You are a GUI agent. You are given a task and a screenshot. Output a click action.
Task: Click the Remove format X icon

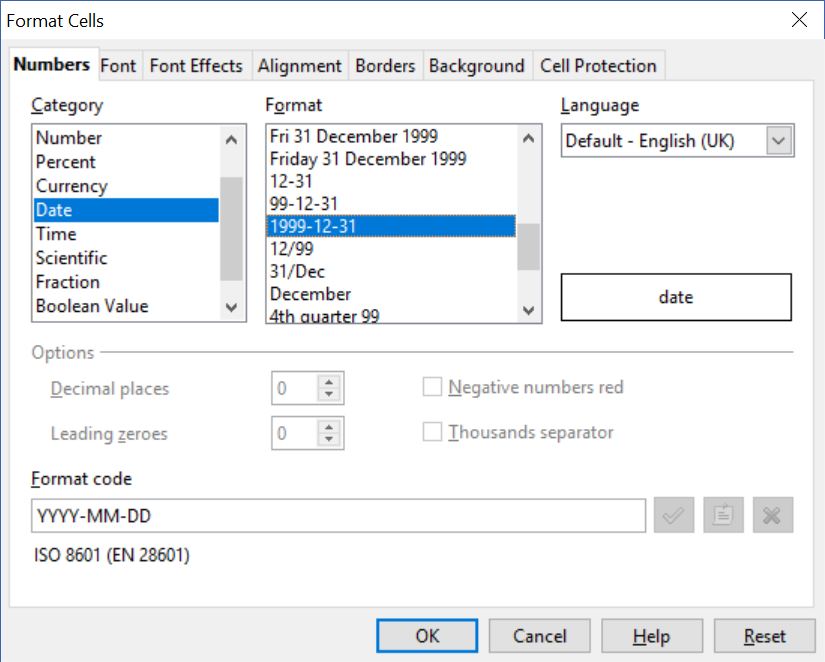(773, 516)
